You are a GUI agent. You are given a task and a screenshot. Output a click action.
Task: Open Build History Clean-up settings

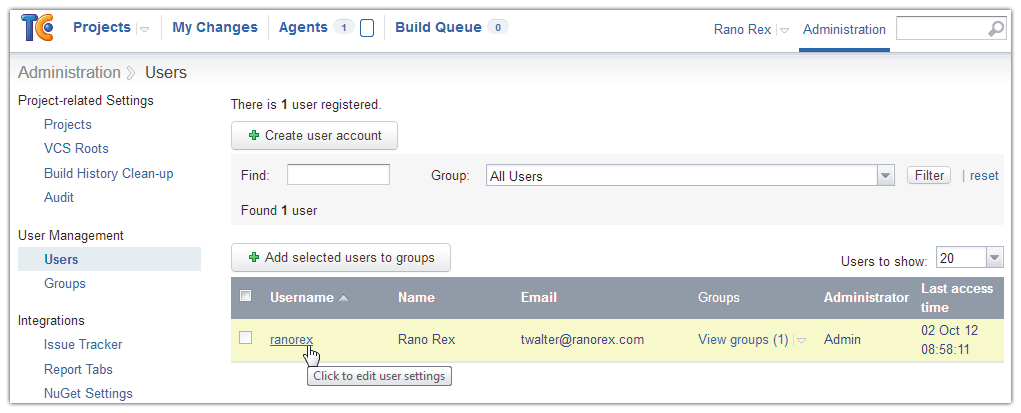click(x=109, y=173)
